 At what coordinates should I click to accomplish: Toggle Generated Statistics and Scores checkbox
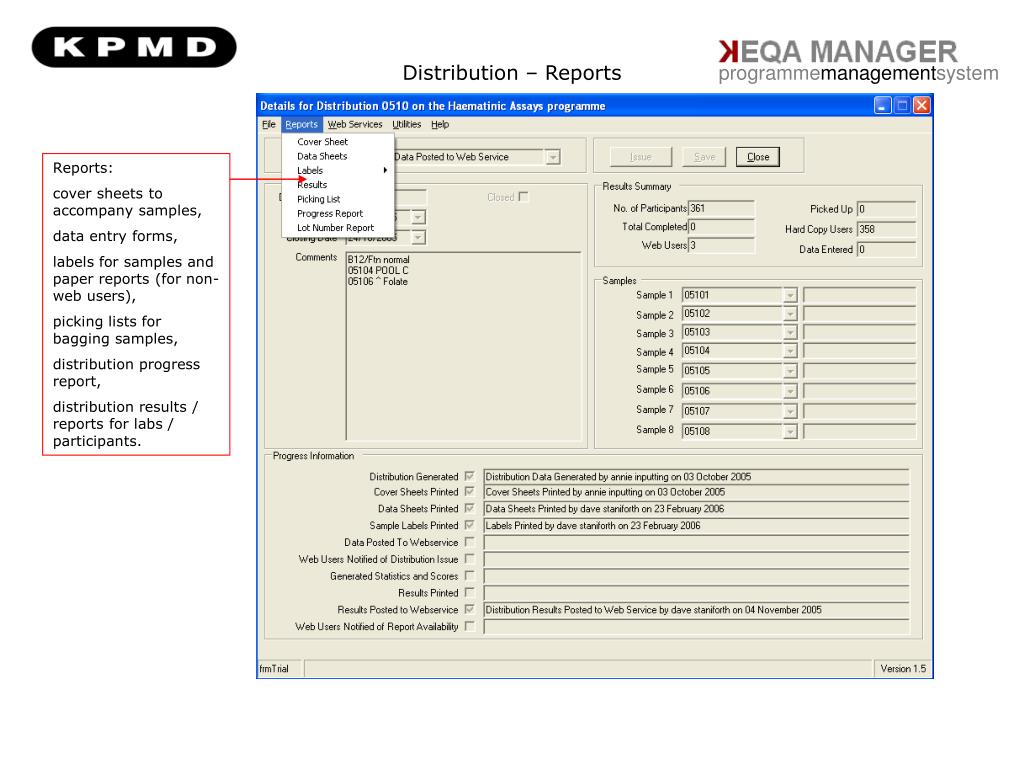click(469, 575)
